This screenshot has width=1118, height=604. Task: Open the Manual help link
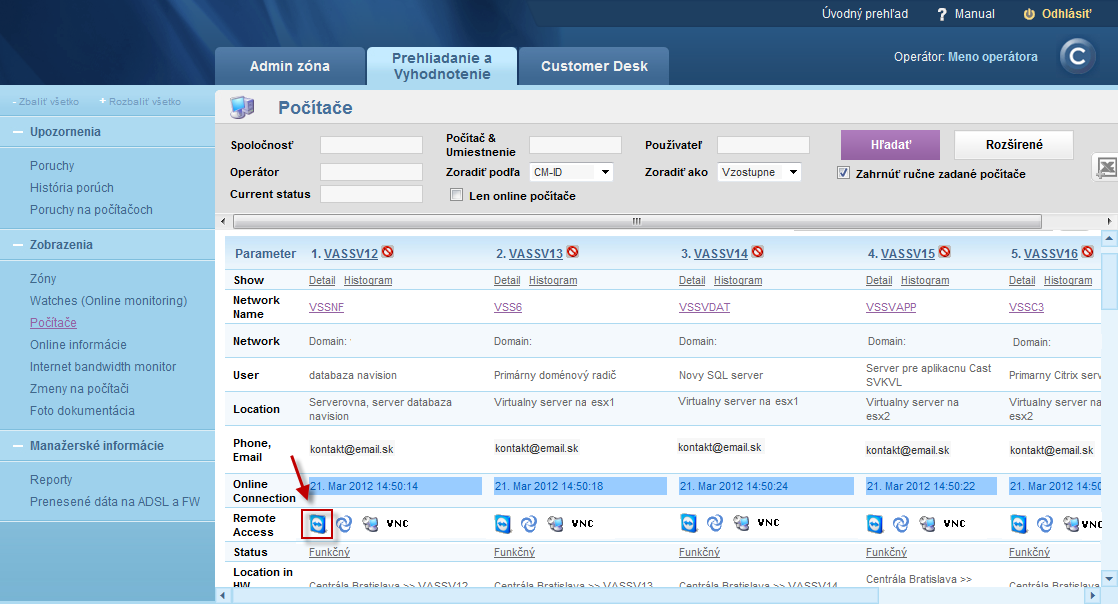click(x=966, y=14)
